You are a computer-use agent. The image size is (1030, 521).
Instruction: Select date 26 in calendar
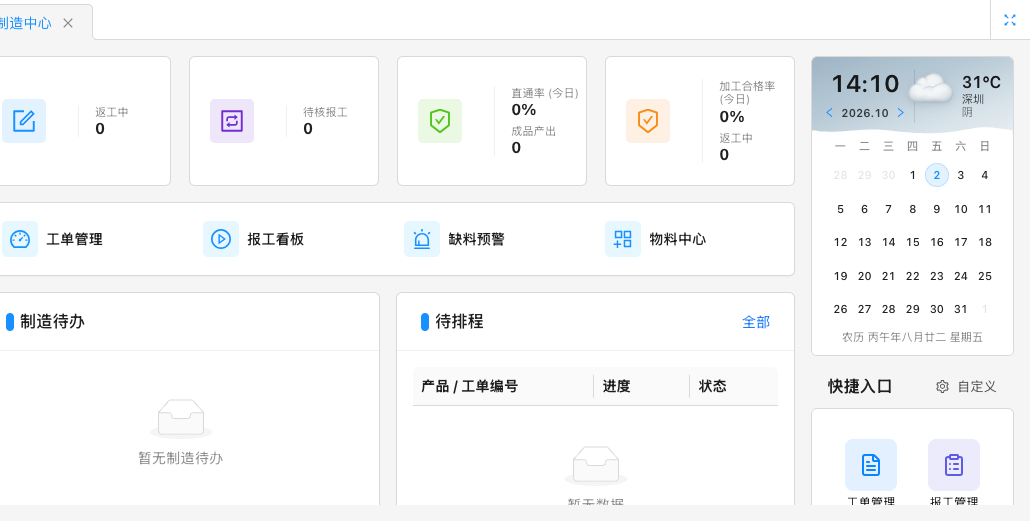[840, 309]
